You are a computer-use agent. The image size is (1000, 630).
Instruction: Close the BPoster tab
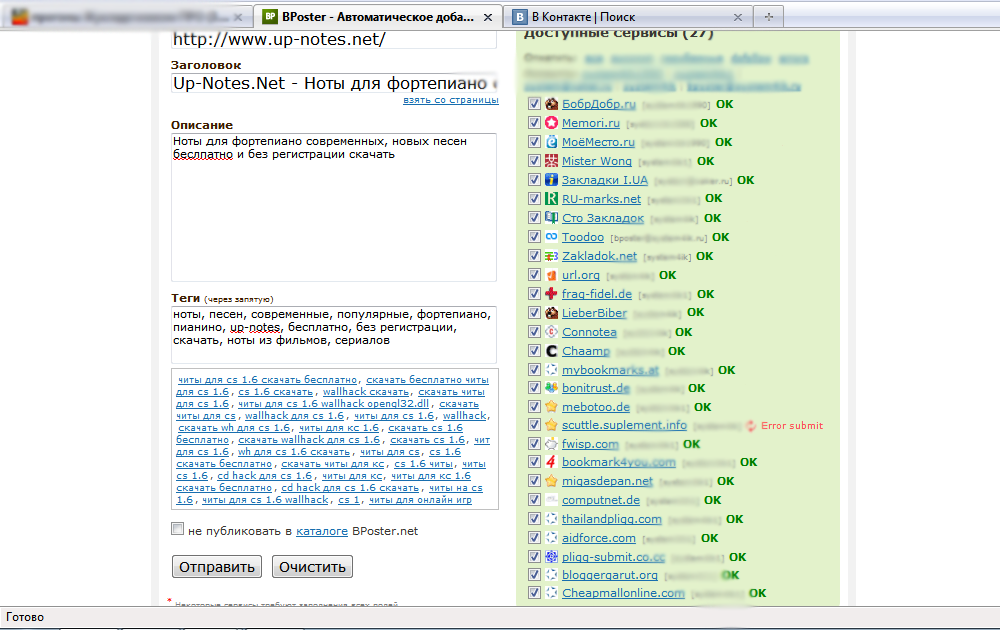point(488,17)
